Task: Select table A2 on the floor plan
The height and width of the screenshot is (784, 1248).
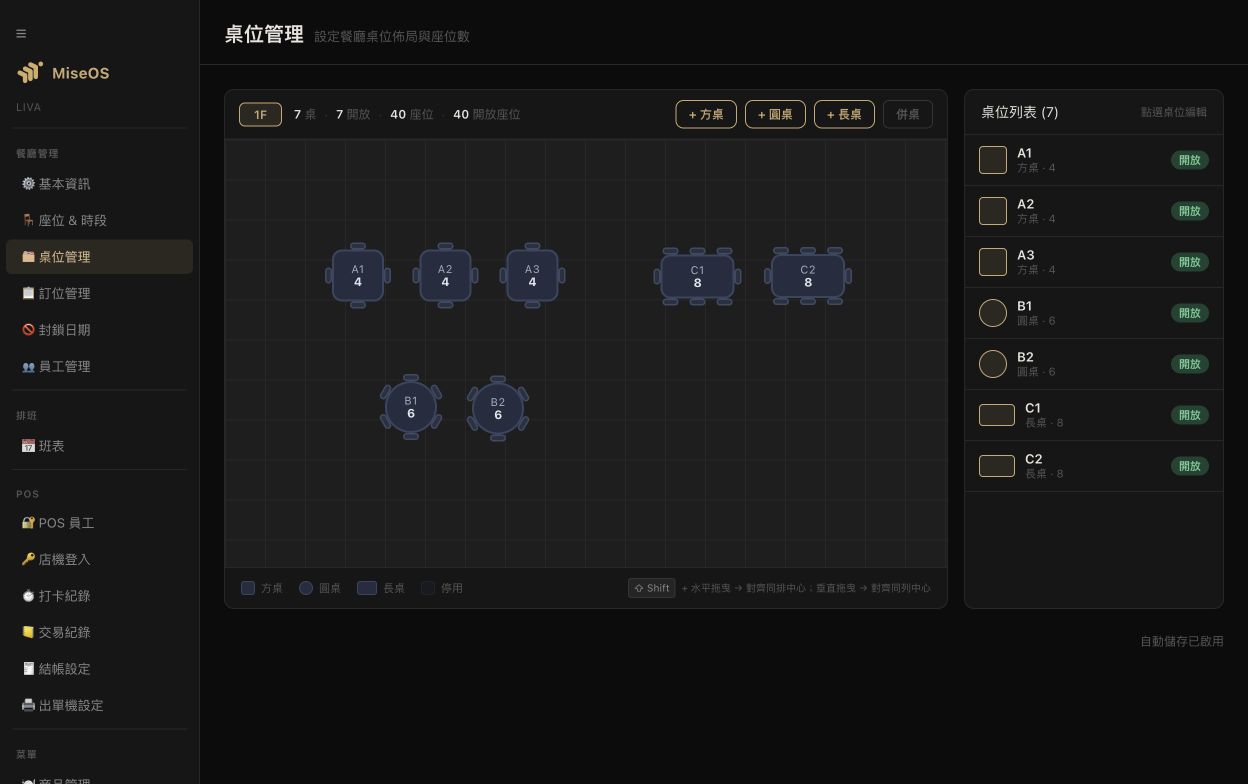Action: click(445, 276)
